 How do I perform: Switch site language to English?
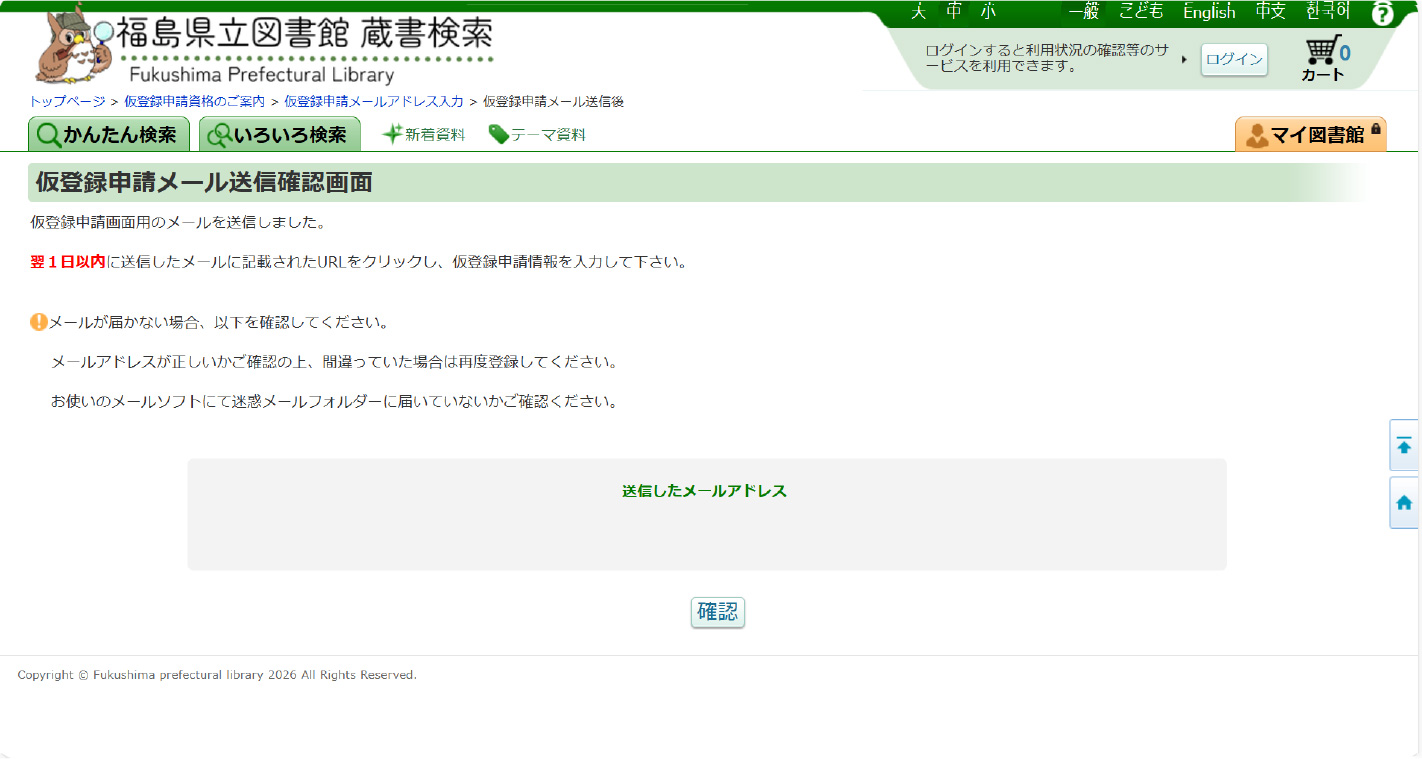tap(1209, 12)
